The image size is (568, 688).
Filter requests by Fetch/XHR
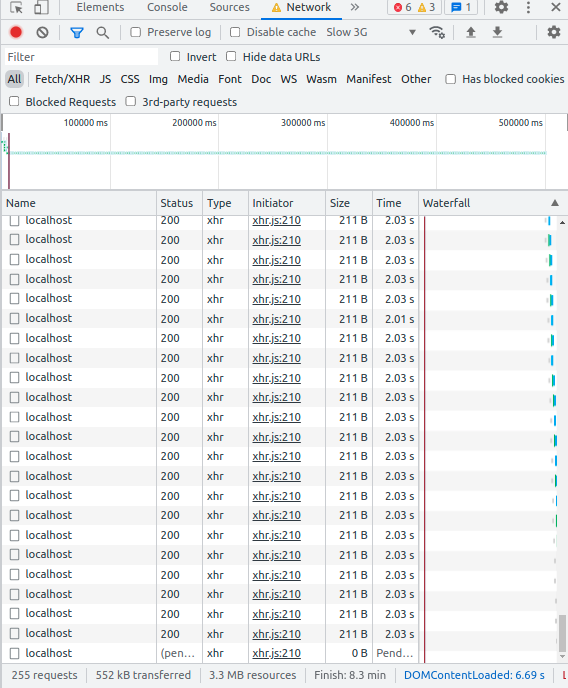[x=62, y=79]
